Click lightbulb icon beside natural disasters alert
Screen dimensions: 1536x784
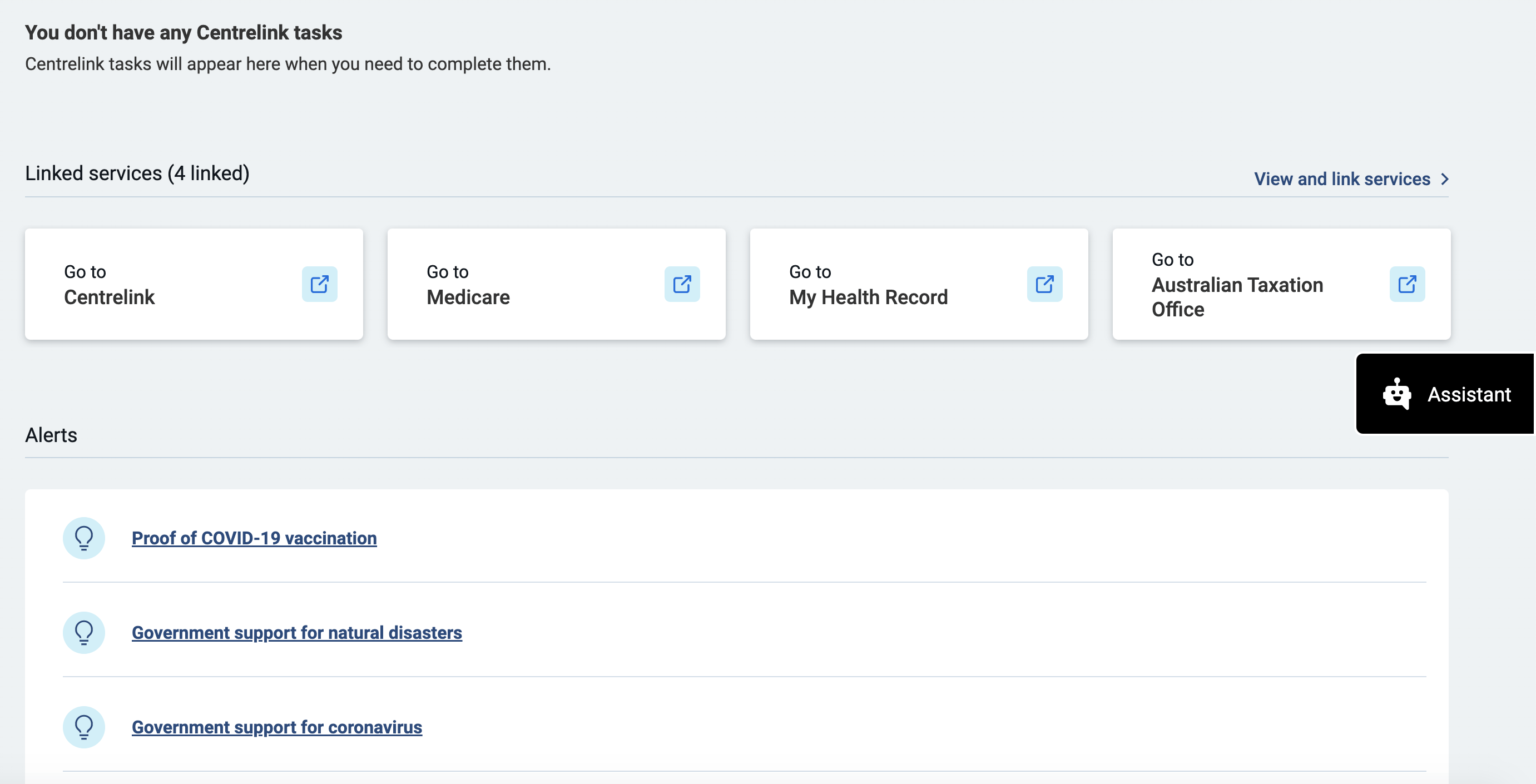point(84,633)
